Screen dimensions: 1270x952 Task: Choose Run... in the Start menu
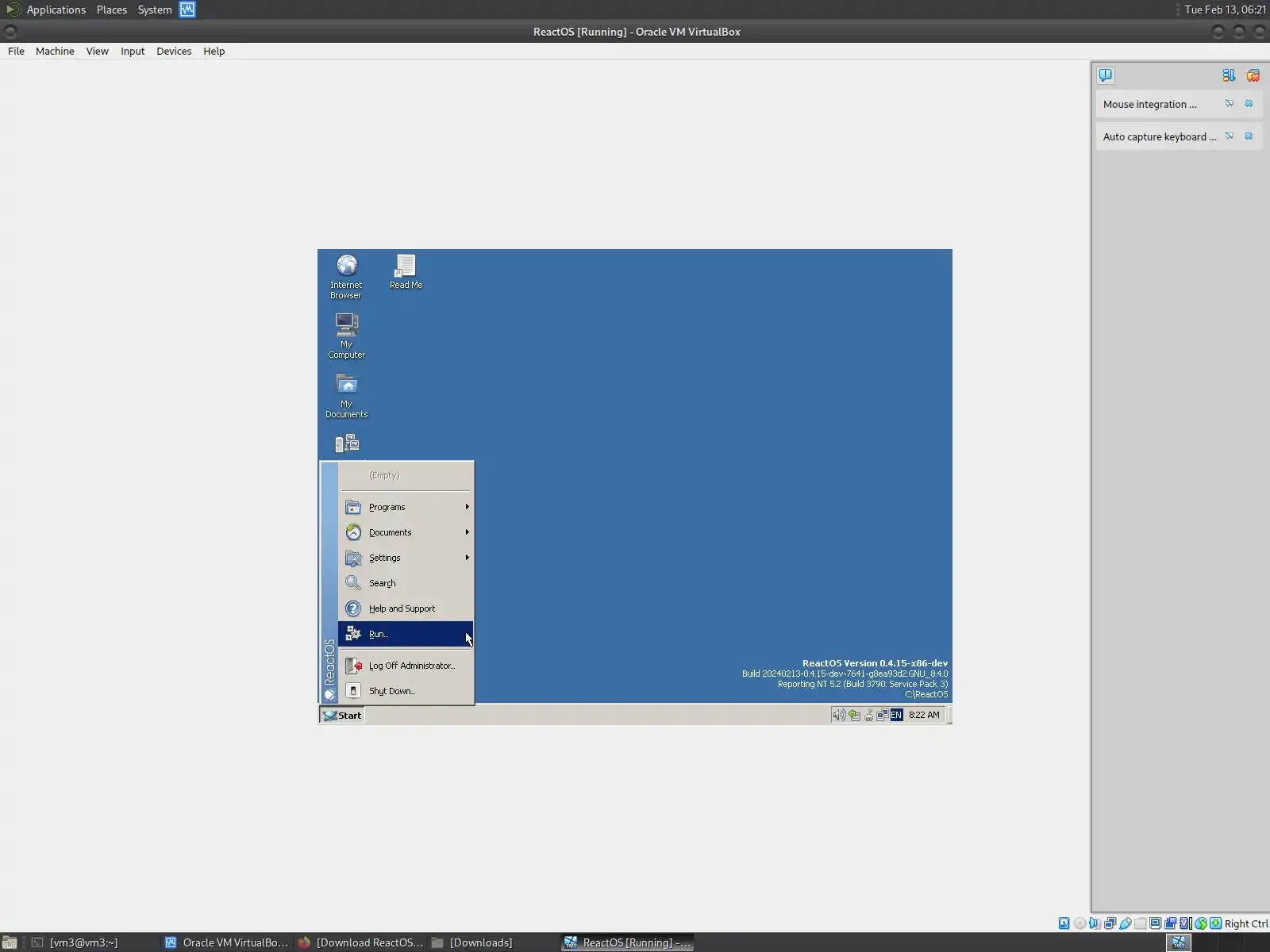(406, 634)
